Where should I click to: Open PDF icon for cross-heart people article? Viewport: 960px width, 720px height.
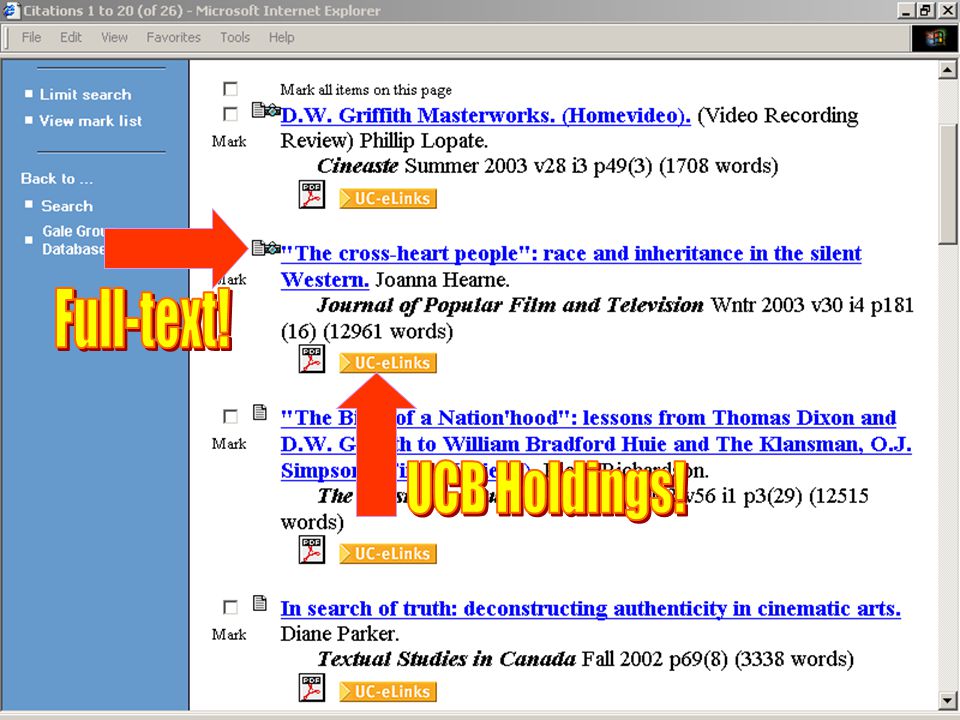pos(312,359)
